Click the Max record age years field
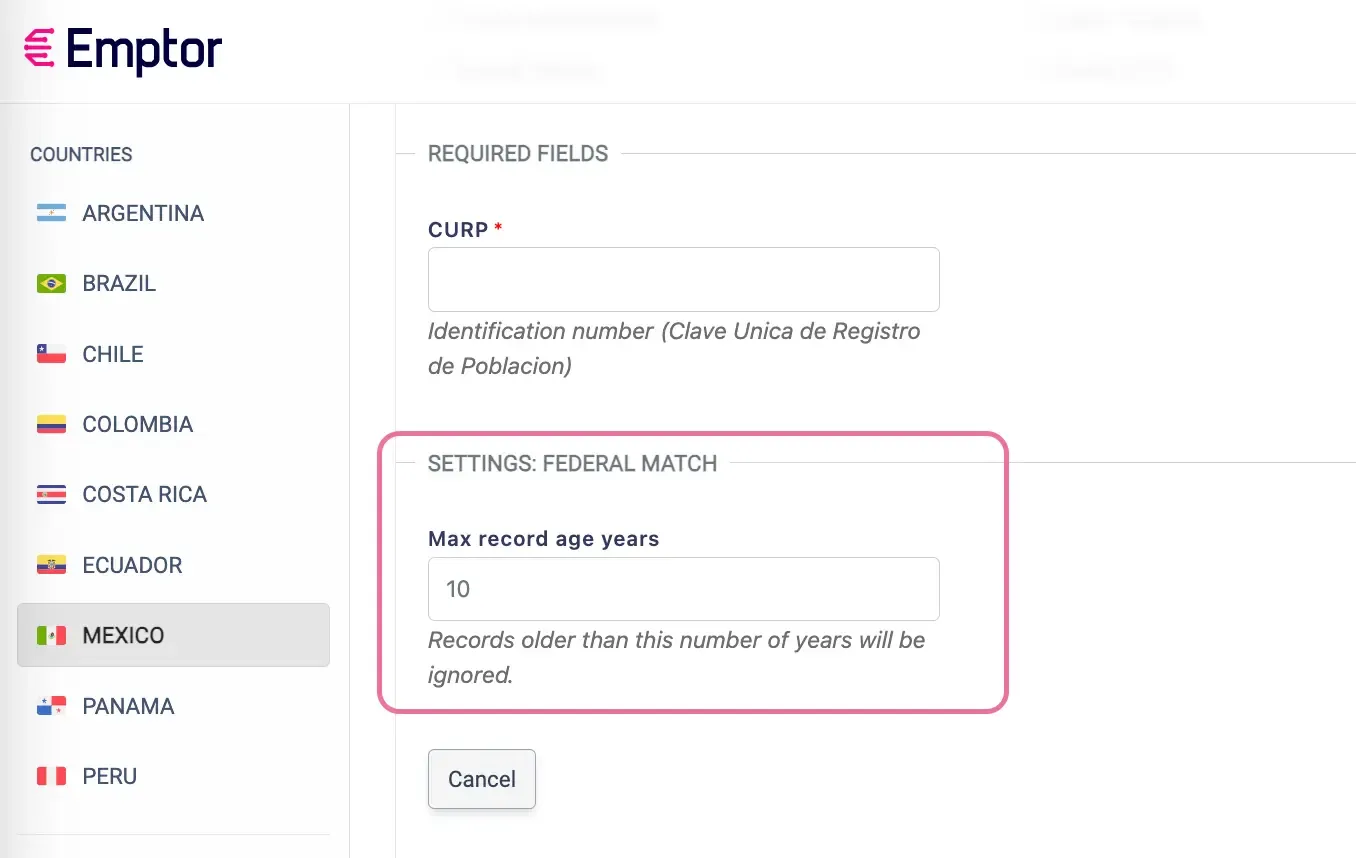The height and width of the screenshot is (858, 1356). pyautogui.click(x=683, y=589)
